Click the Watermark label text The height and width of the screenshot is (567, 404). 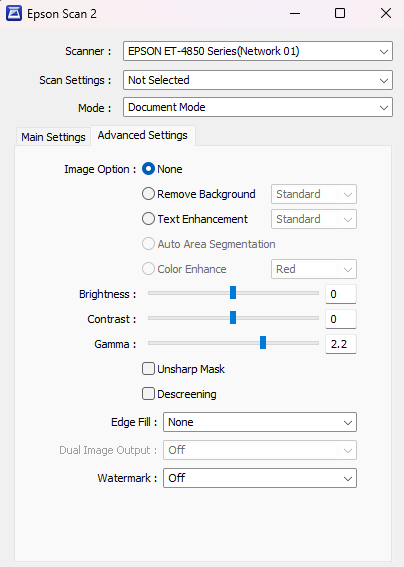point(127,478)
